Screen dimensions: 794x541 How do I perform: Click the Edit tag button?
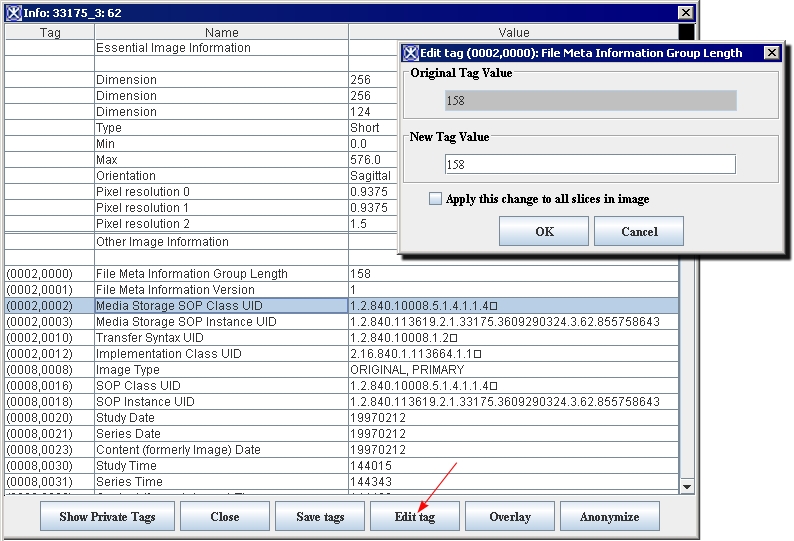point(414,516)
